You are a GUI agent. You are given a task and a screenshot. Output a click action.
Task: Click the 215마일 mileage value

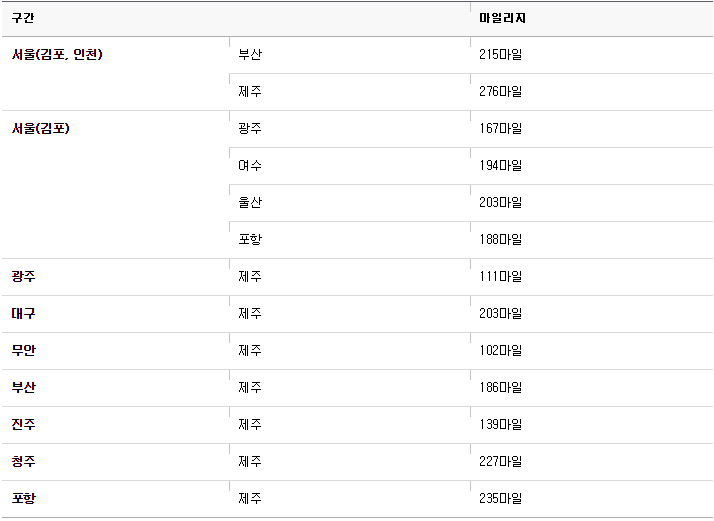500,55
